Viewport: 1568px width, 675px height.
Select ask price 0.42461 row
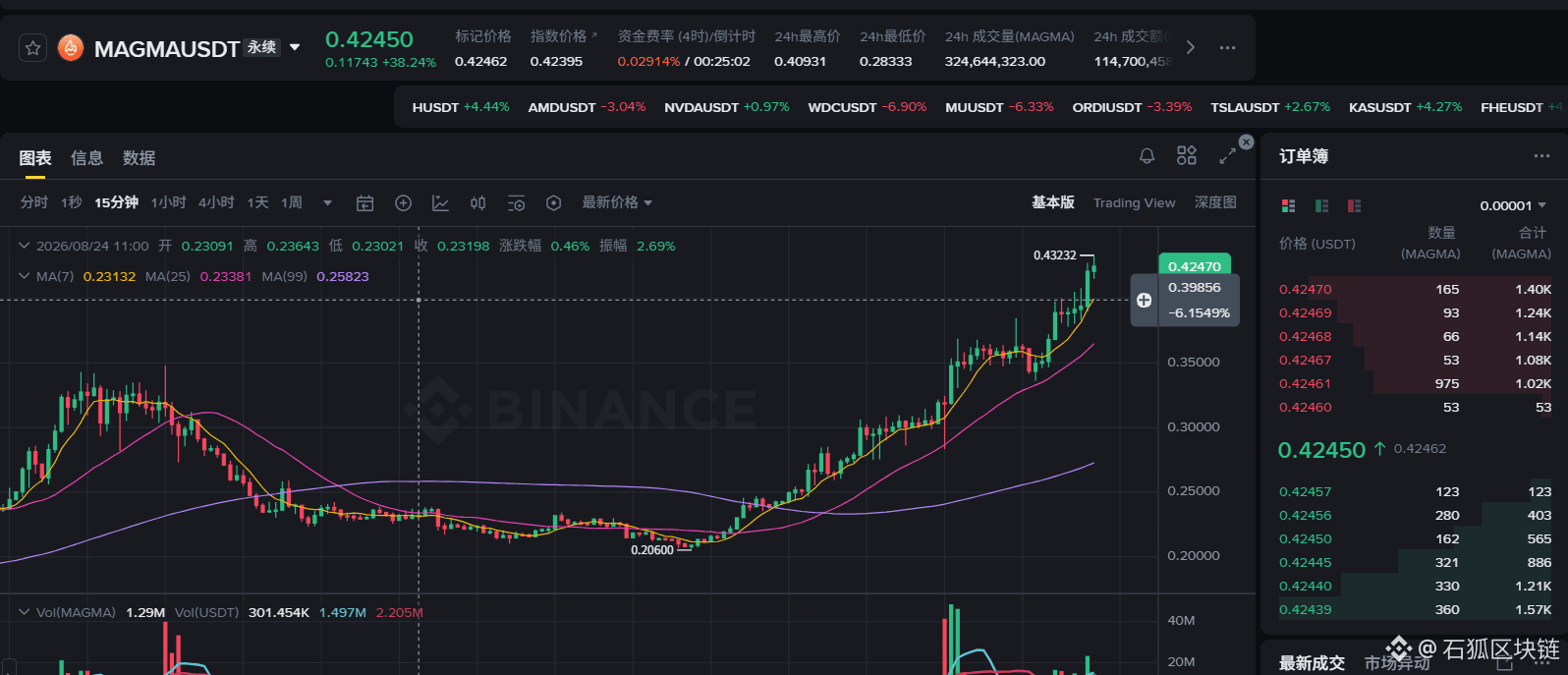point(1415,383)
